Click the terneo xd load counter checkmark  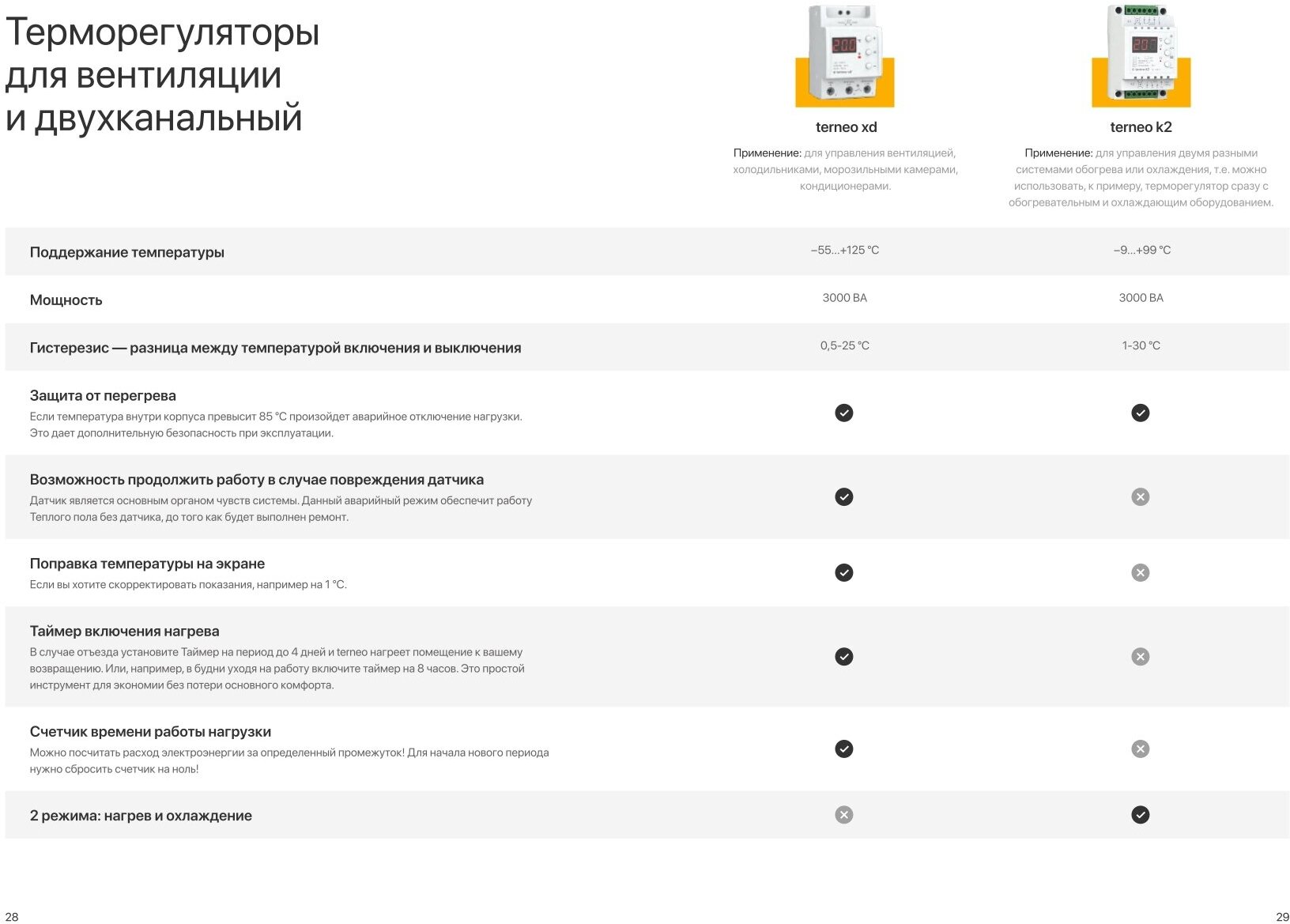[x=844, y=749]
